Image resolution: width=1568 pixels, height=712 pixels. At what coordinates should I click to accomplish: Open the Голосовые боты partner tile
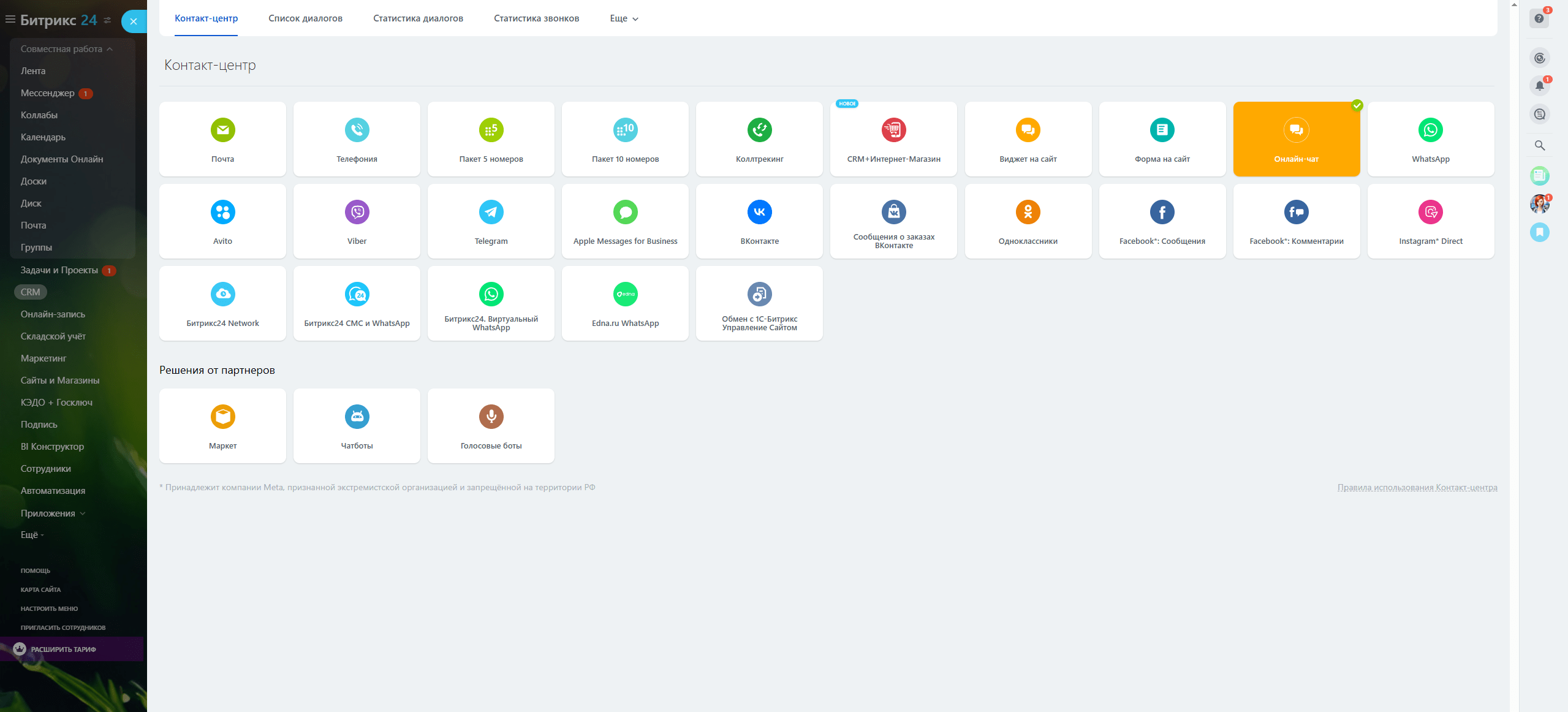point(491,426)
